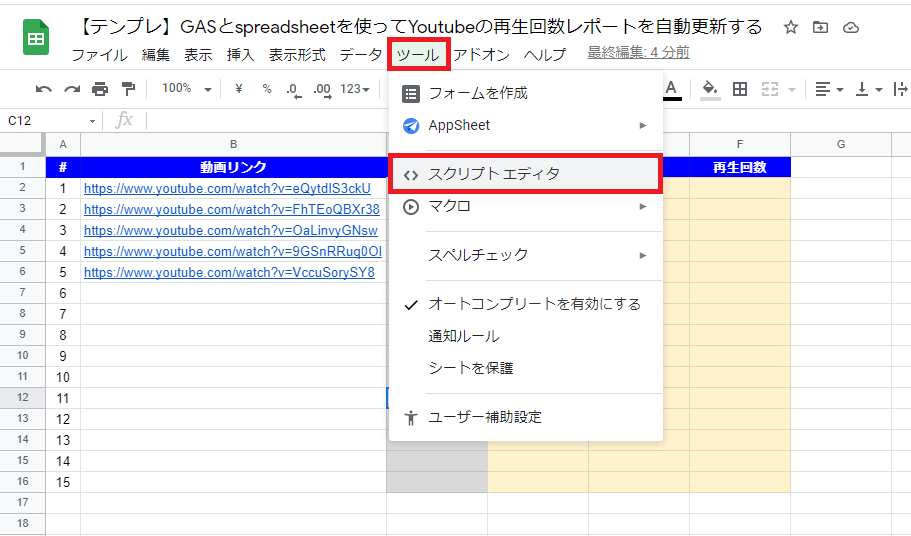
Task: Select column F header
Action: pyautogui.click(x=740, y=145)
